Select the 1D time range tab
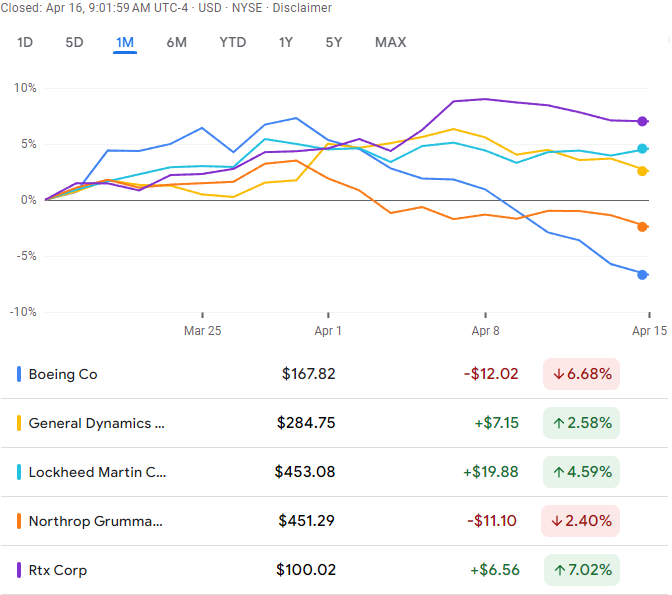Screen dimensions: 672x595 coord(25,42)
